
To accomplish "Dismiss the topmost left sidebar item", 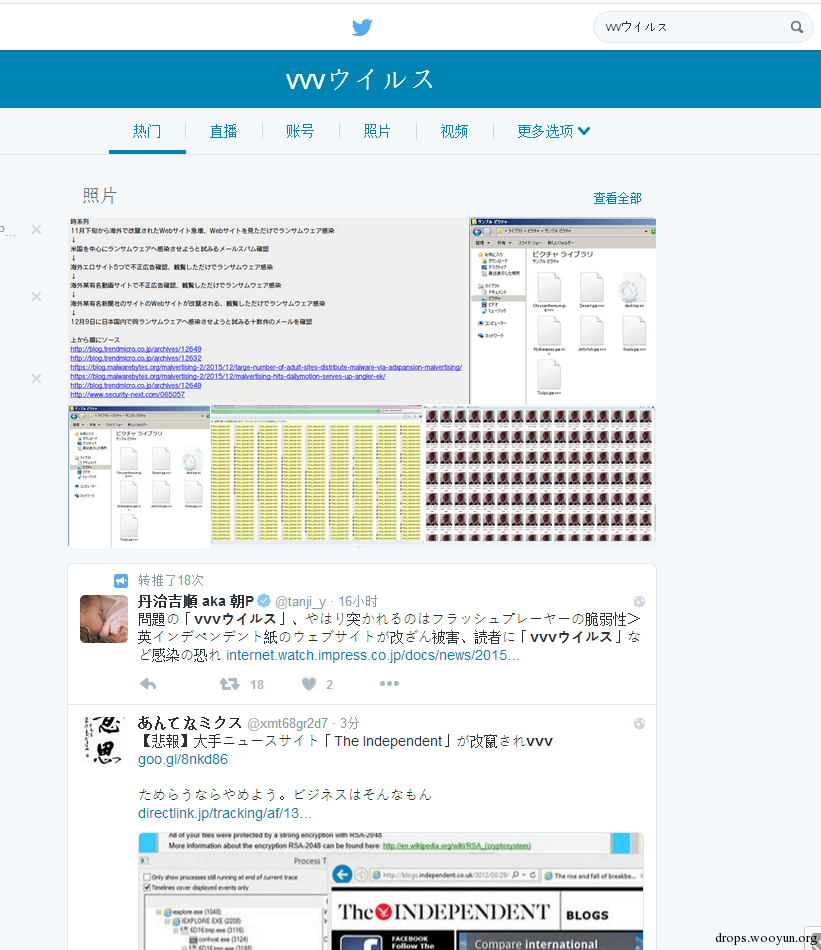I will click(x=36, y=230).
